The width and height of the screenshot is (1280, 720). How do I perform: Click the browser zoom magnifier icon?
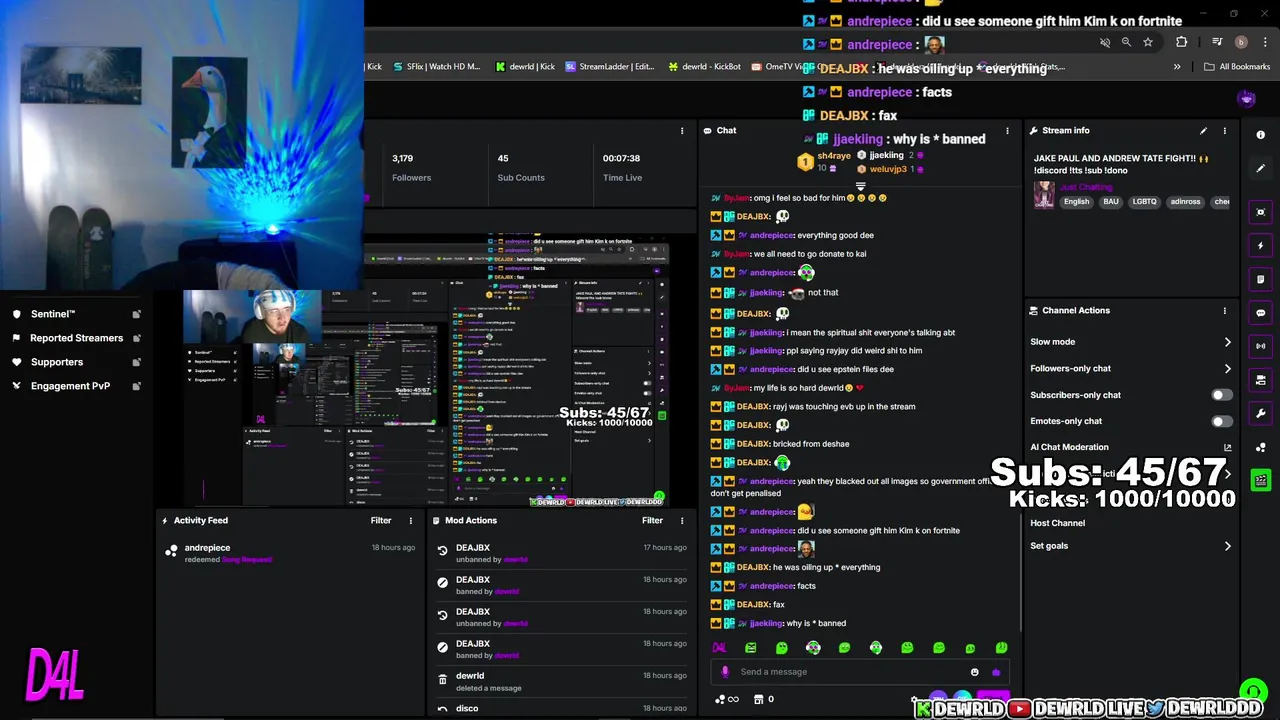(1126, 42)
